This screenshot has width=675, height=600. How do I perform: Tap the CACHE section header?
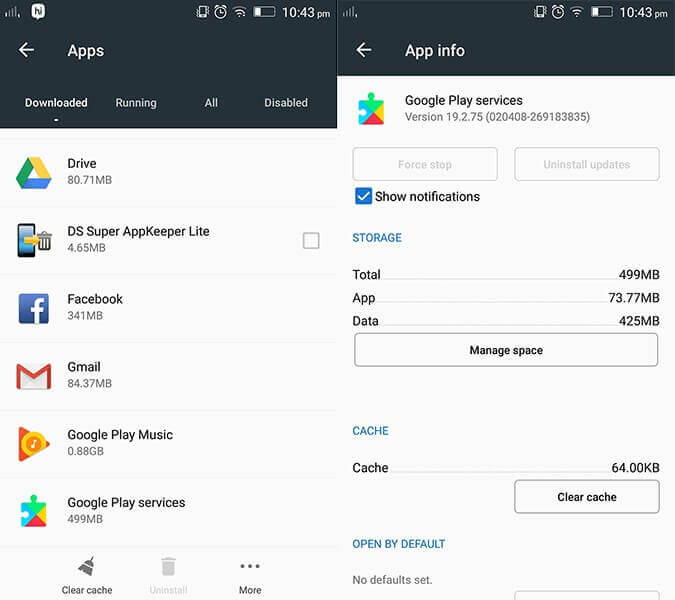[370, 431]
